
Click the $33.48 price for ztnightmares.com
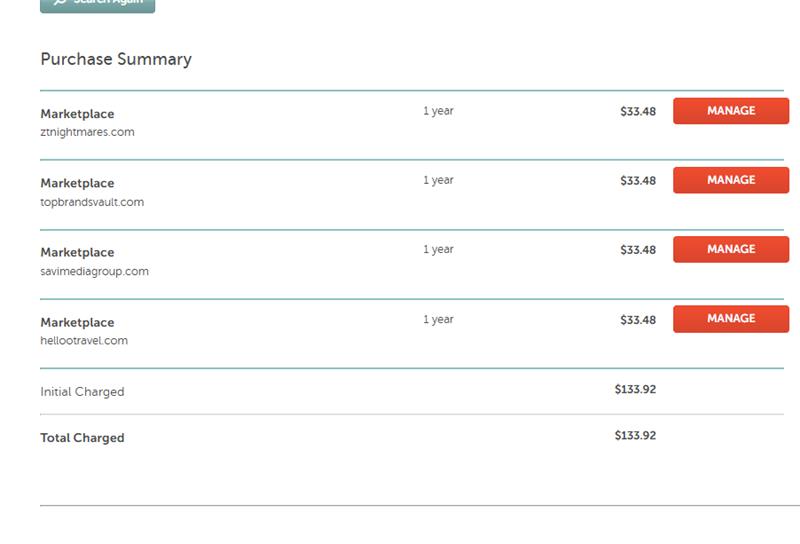pyautogui.click(x=638, y=111)
